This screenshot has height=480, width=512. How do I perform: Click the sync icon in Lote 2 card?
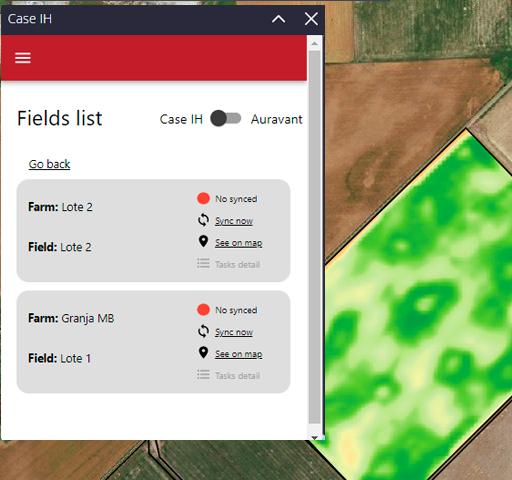(203, 220)
